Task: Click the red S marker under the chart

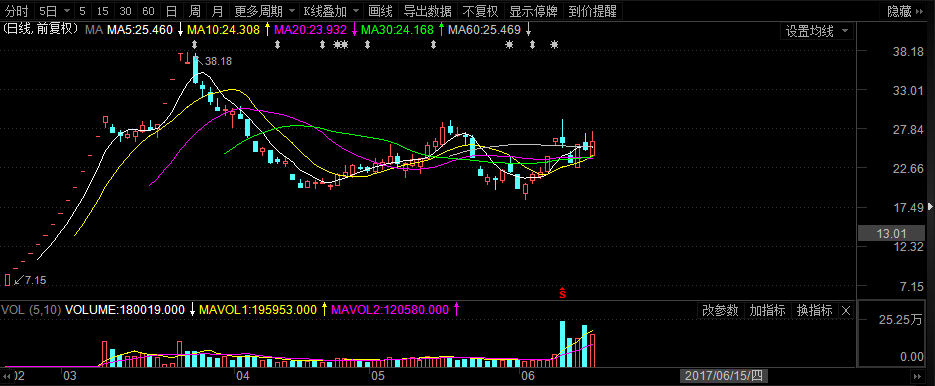Action: pyautogui.click(x=562, y=293)
